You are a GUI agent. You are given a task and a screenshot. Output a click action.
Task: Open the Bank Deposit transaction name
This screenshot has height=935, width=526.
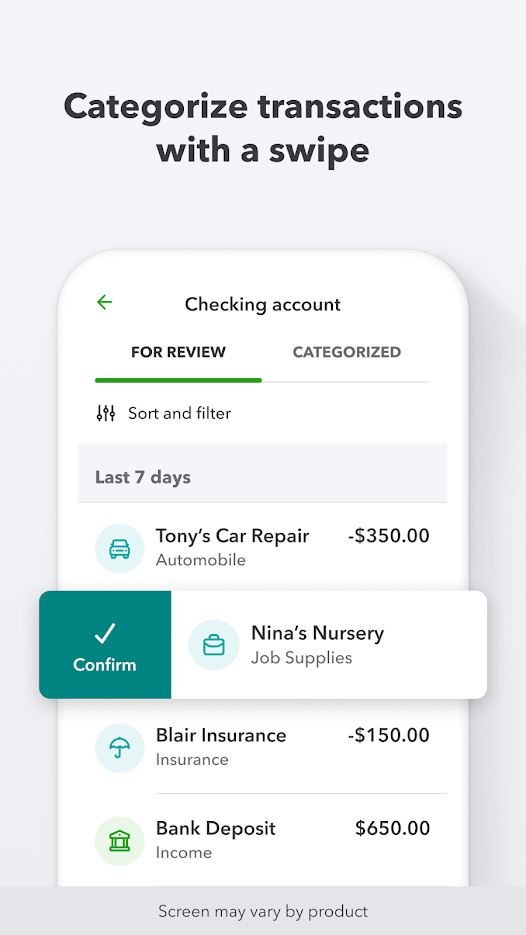[x=216, y=829]
